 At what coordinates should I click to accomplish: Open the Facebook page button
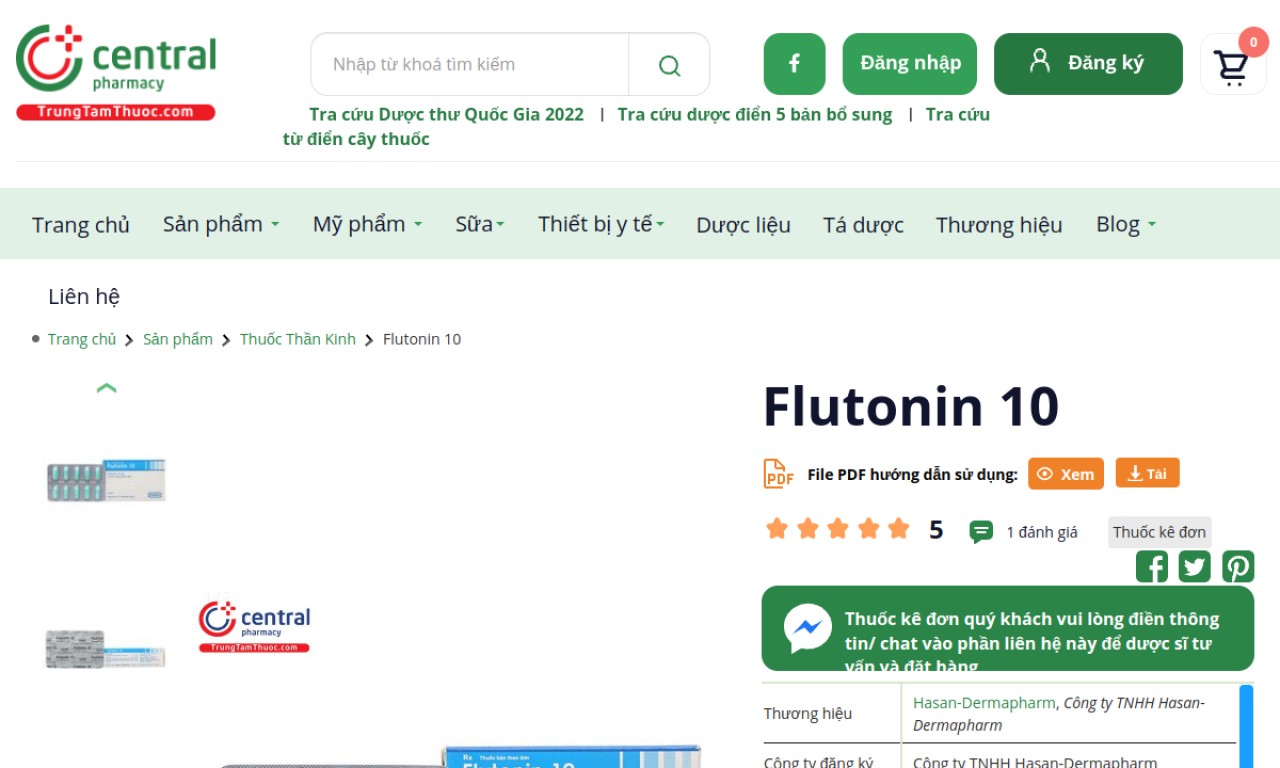tap(794, 64)
